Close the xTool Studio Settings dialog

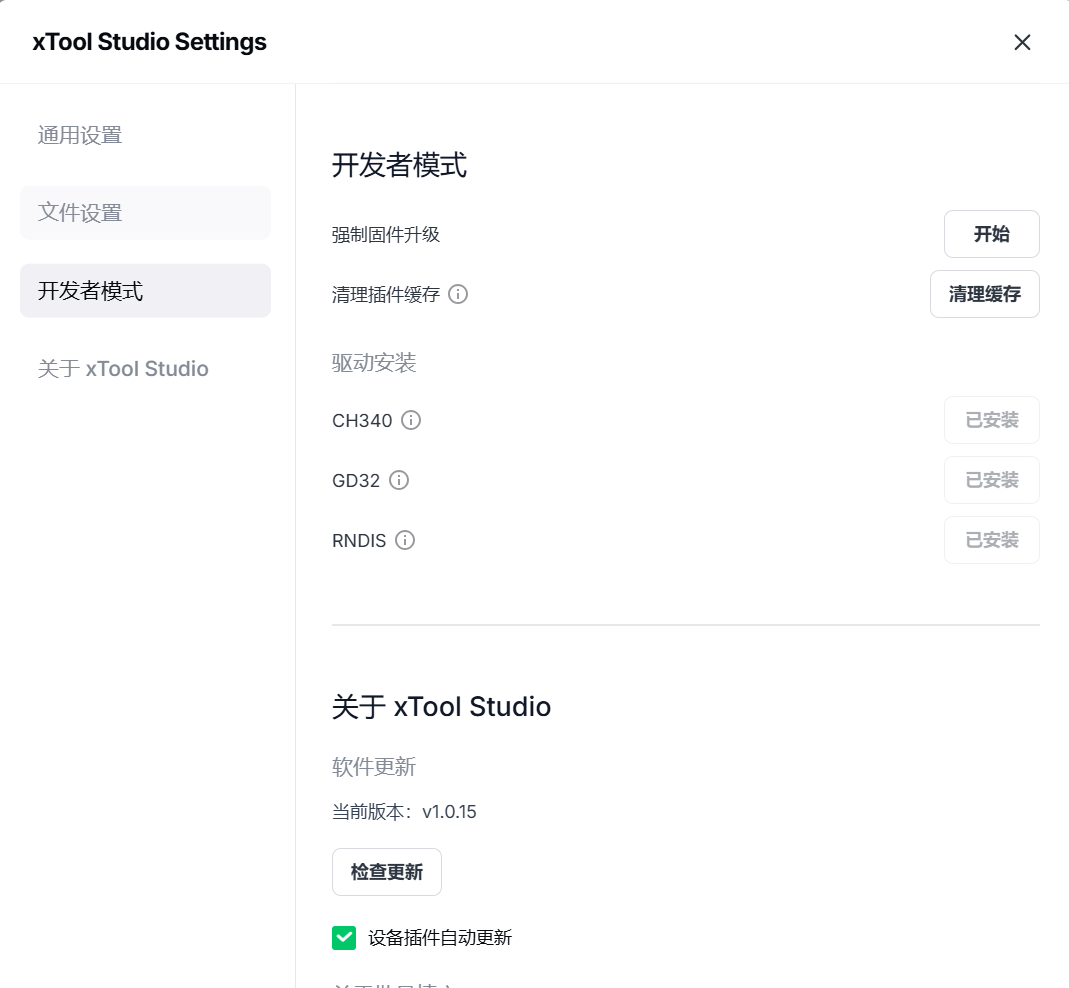(1022, 42)
